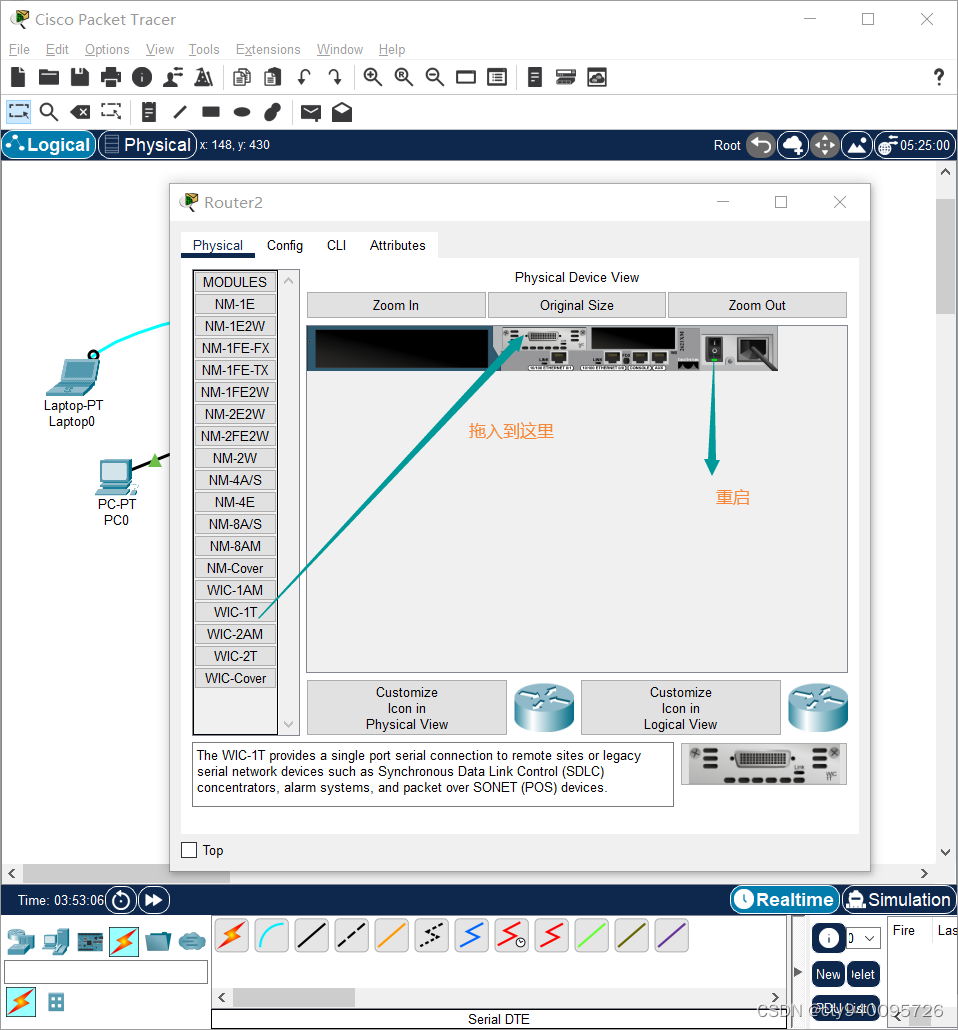Pick the automatic connection lightning cable
Image resolution: width=958 pixels, height=1030 pixels.
coord(232,935)
